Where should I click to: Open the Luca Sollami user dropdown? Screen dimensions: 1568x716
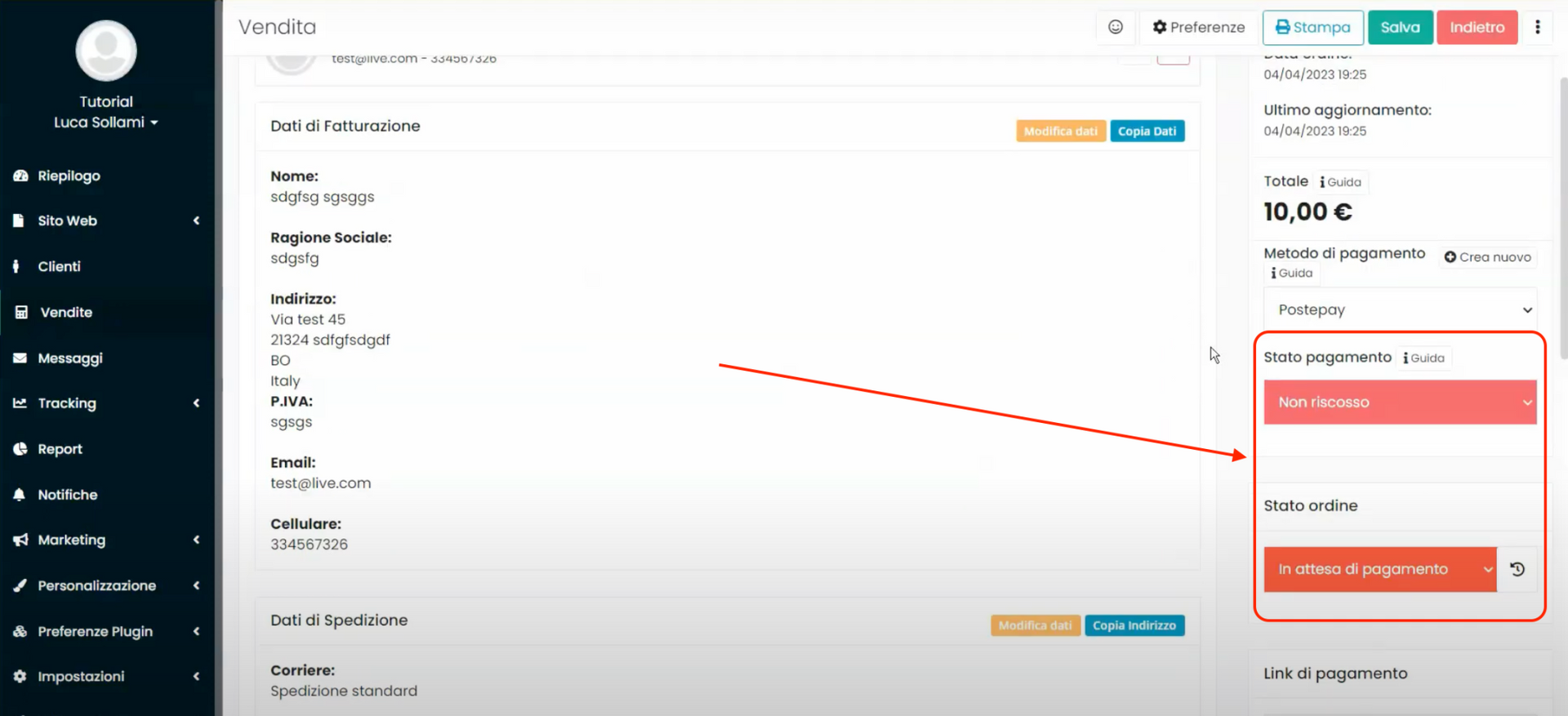click(106, 122)
